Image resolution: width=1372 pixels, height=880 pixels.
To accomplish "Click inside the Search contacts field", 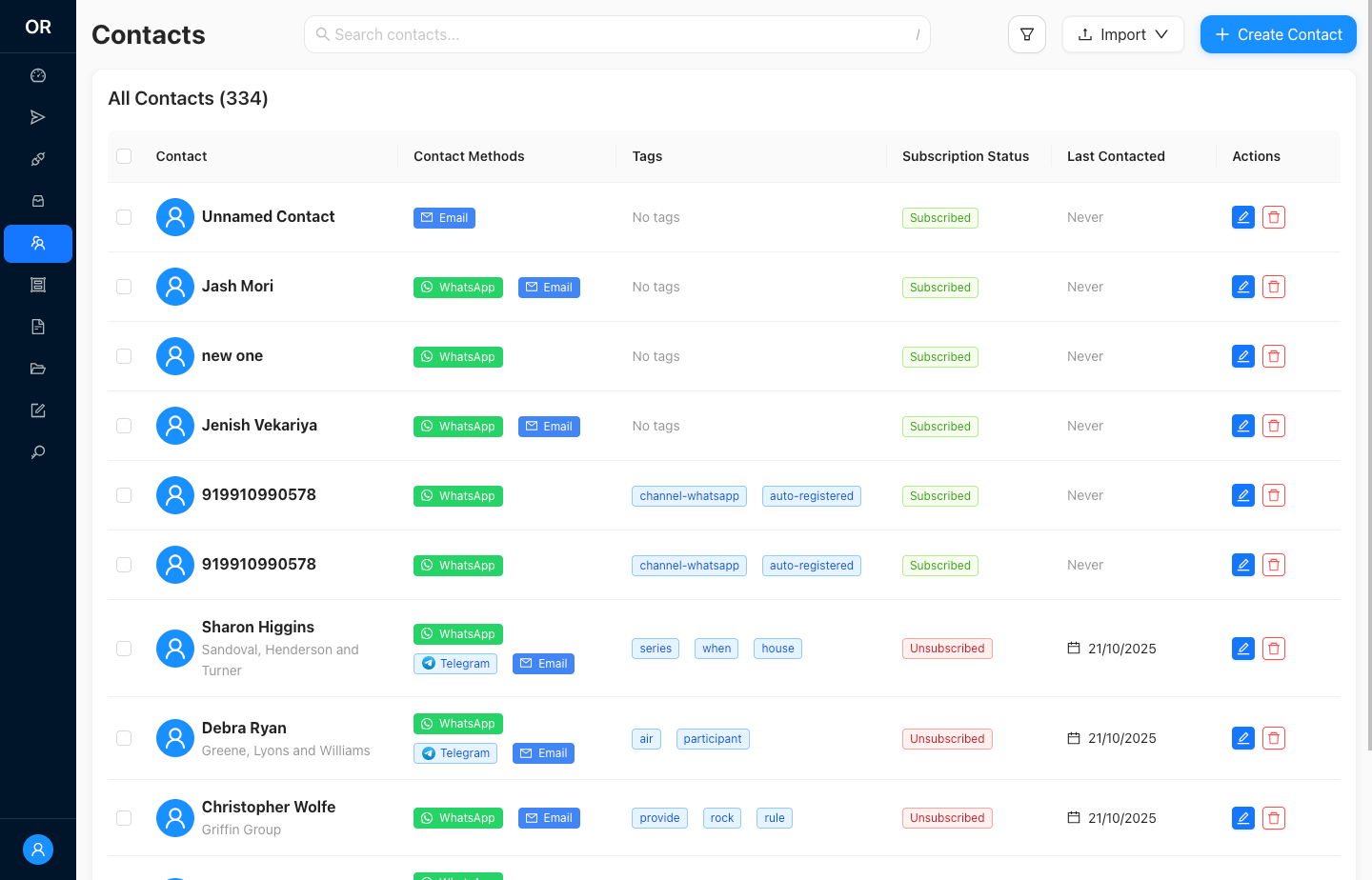I will pos(616,34).
